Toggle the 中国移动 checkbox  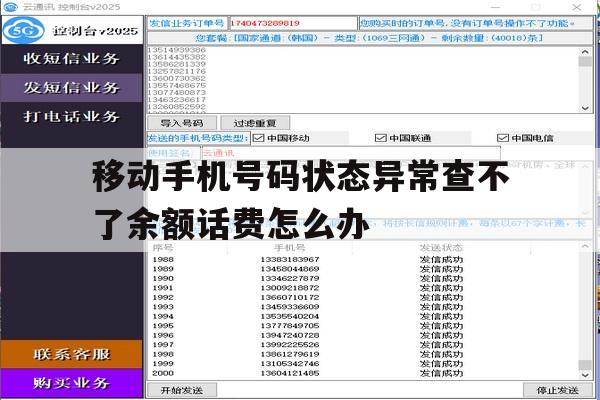point(259,138)
